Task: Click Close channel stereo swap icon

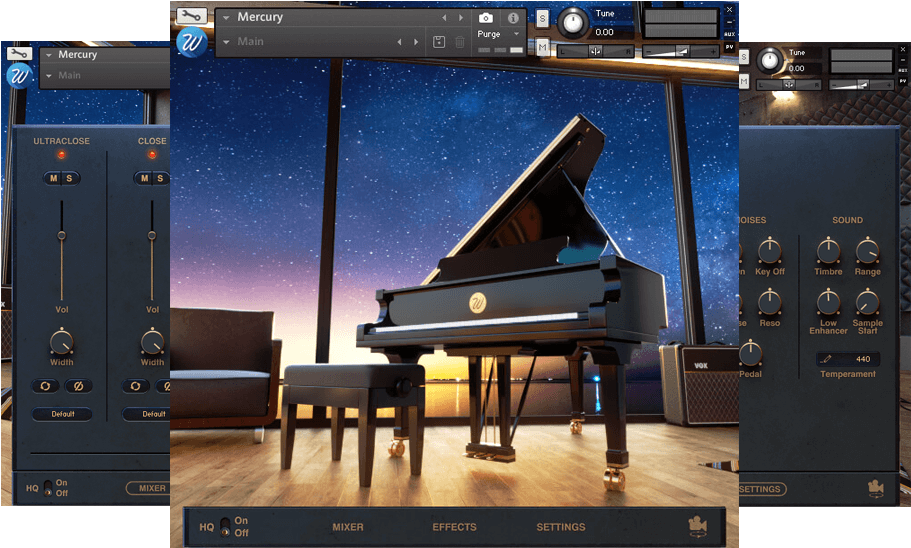Action: point(135,386)
